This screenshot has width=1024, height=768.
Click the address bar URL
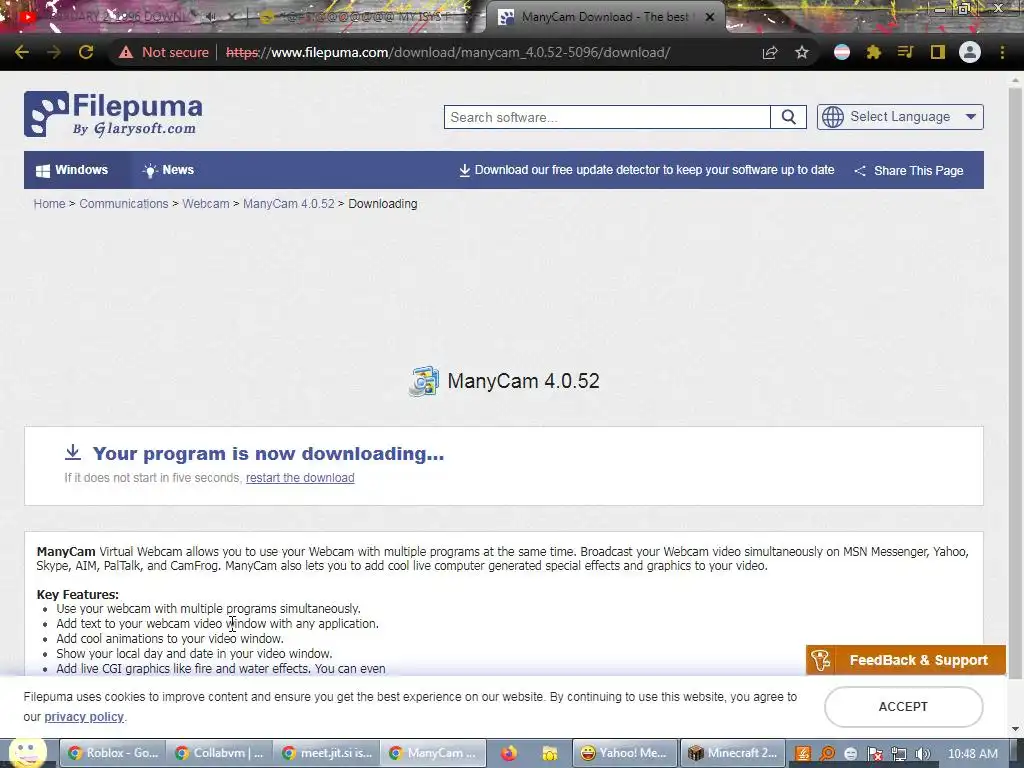(448, 52)
